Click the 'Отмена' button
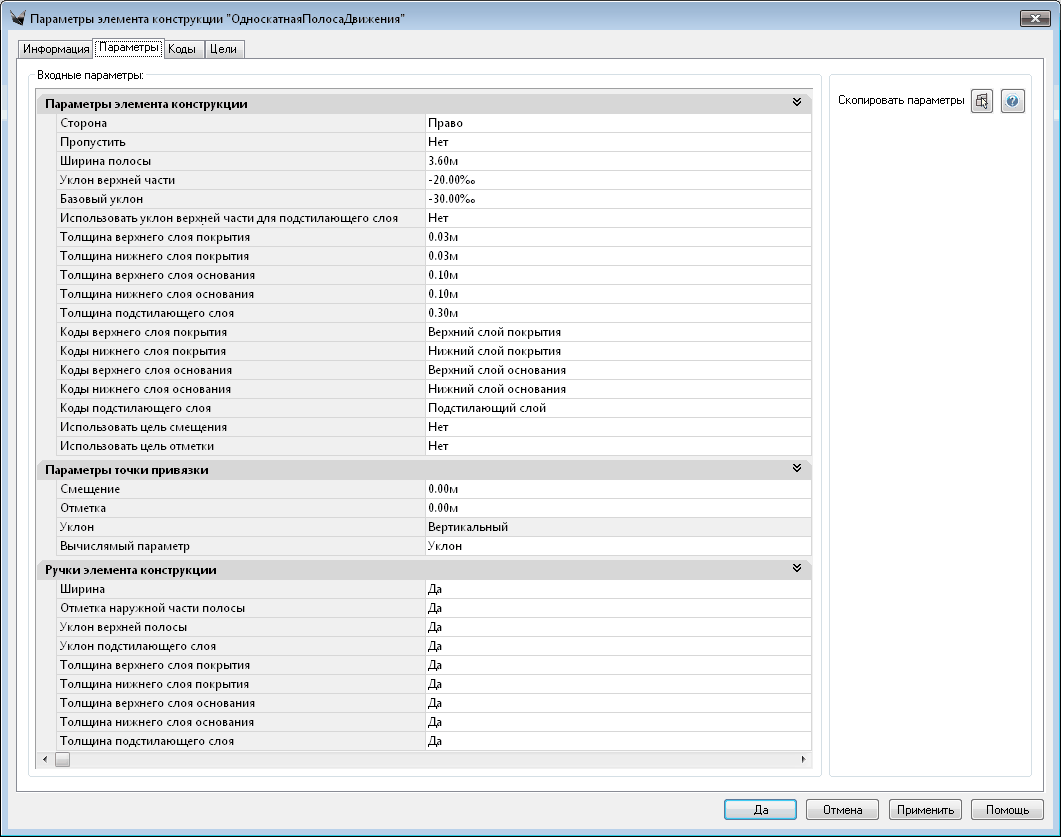Screen dimensions: 1061x837 click(841, 810)
